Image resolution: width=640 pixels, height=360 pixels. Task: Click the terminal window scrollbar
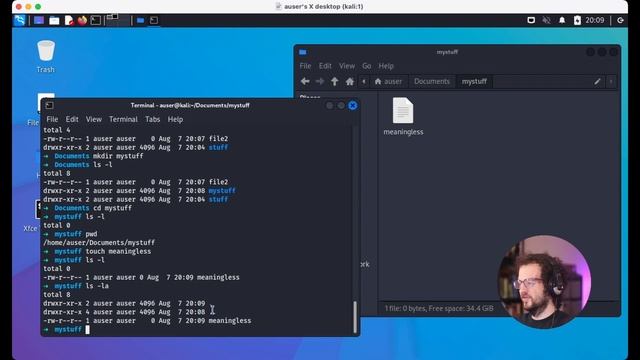[x=355, y=317]
